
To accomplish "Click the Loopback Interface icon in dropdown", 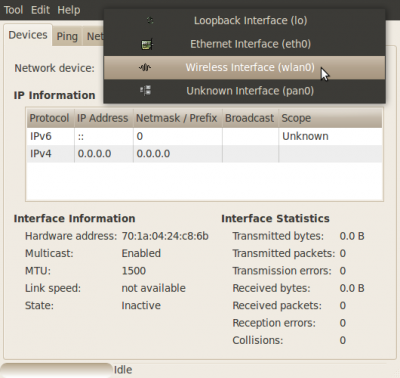I will tap(150, 21).
